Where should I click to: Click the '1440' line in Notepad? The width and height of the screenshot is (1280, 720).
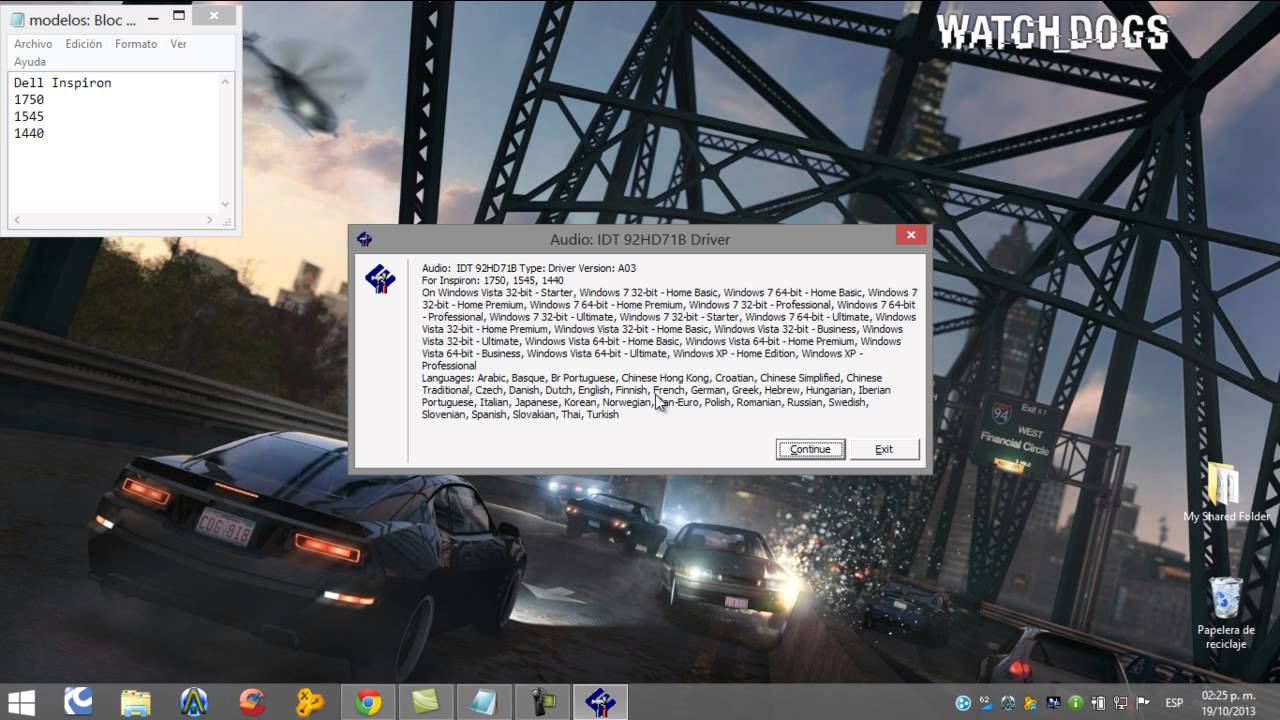(29, 134)
